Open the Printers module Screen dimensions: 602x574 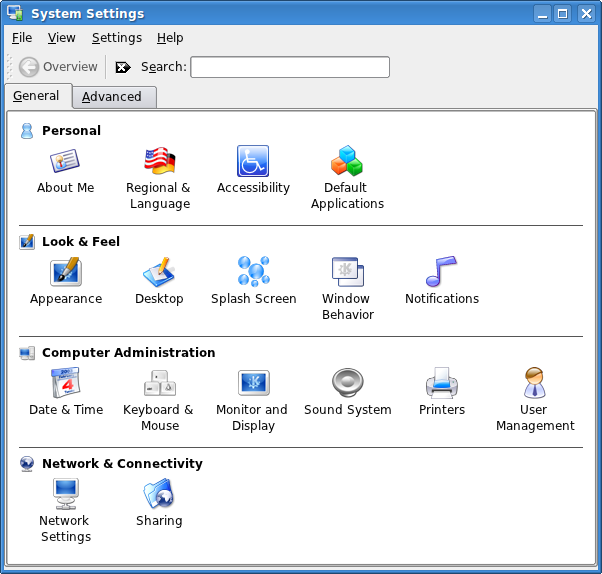click(442, 392)
